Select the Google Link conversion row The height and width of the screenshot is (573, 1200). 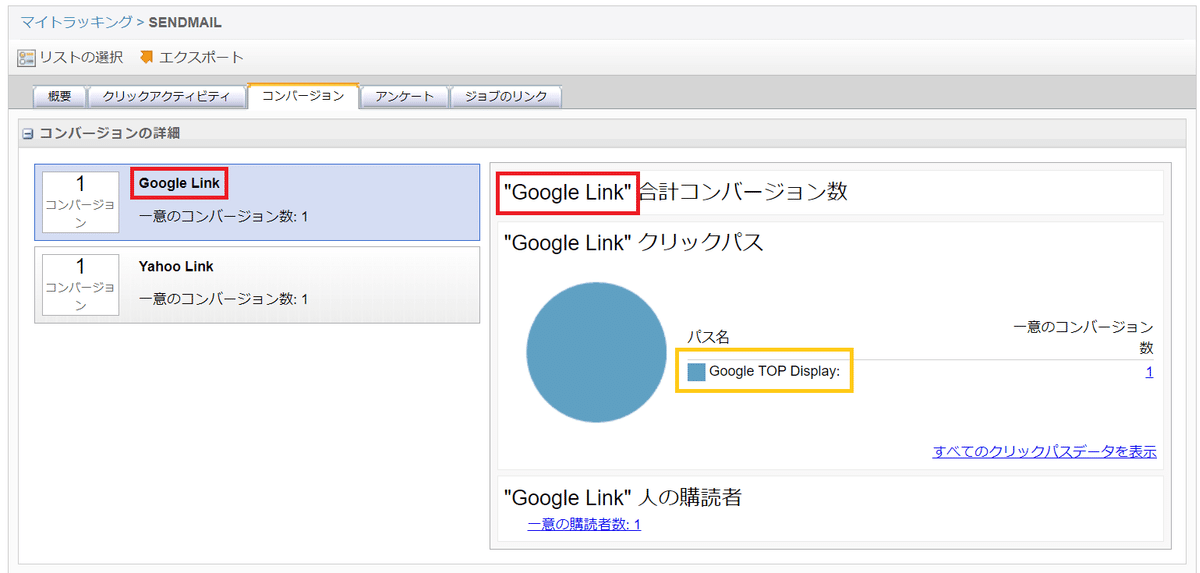point(257,203)
